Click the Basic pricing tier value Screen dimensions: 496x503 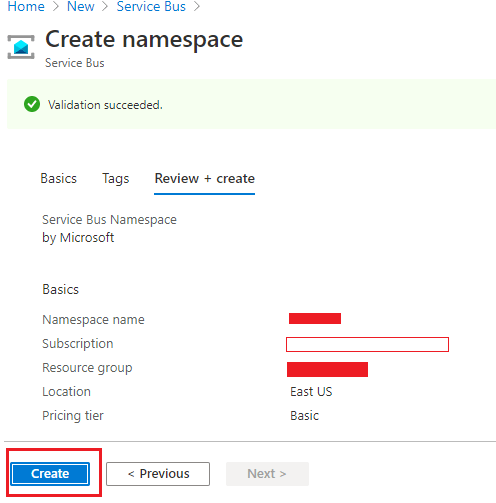click(x=304, y=416)
